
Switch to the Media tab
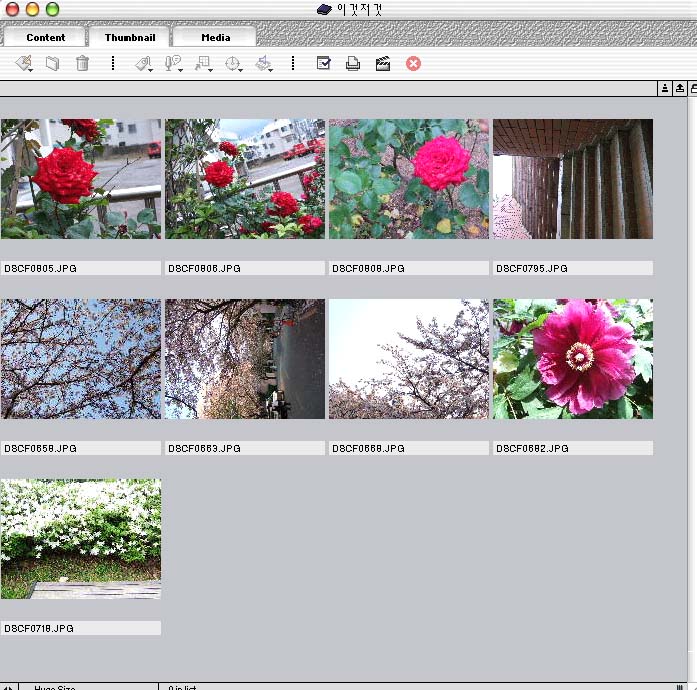click(x=215, y=37)
